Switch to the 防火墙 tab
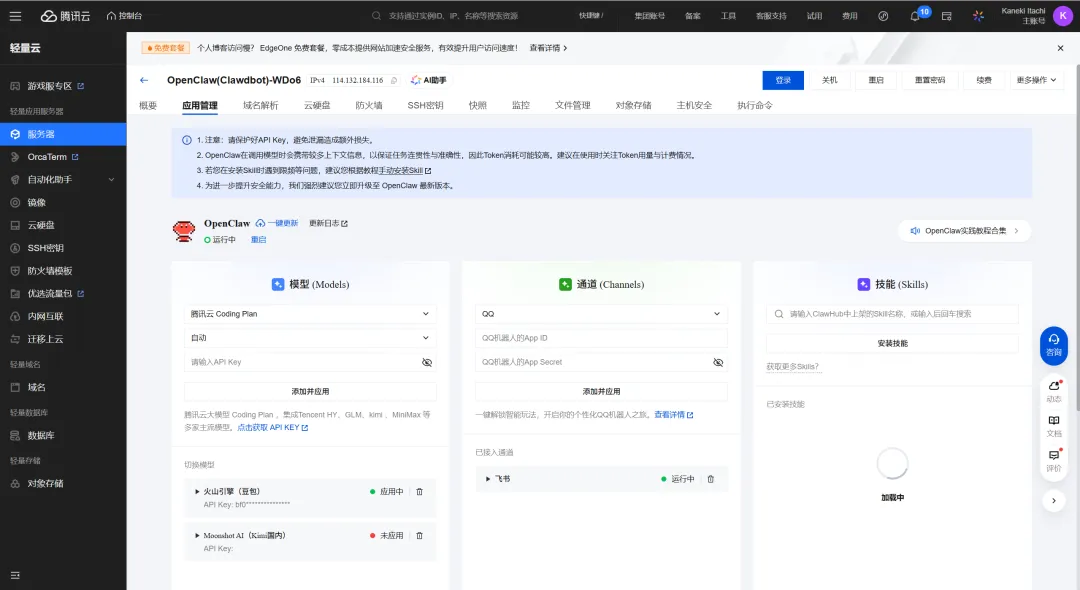Viewport: 1080px width, 590px height. (368, 105)
